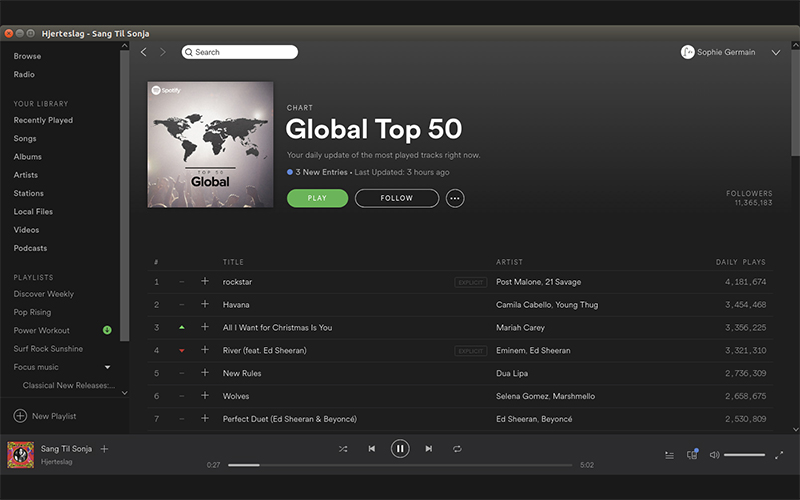Open Videos in the sidebar
Image resolution: width=800 pixels, height=500 pixels.
click(26, 230)
